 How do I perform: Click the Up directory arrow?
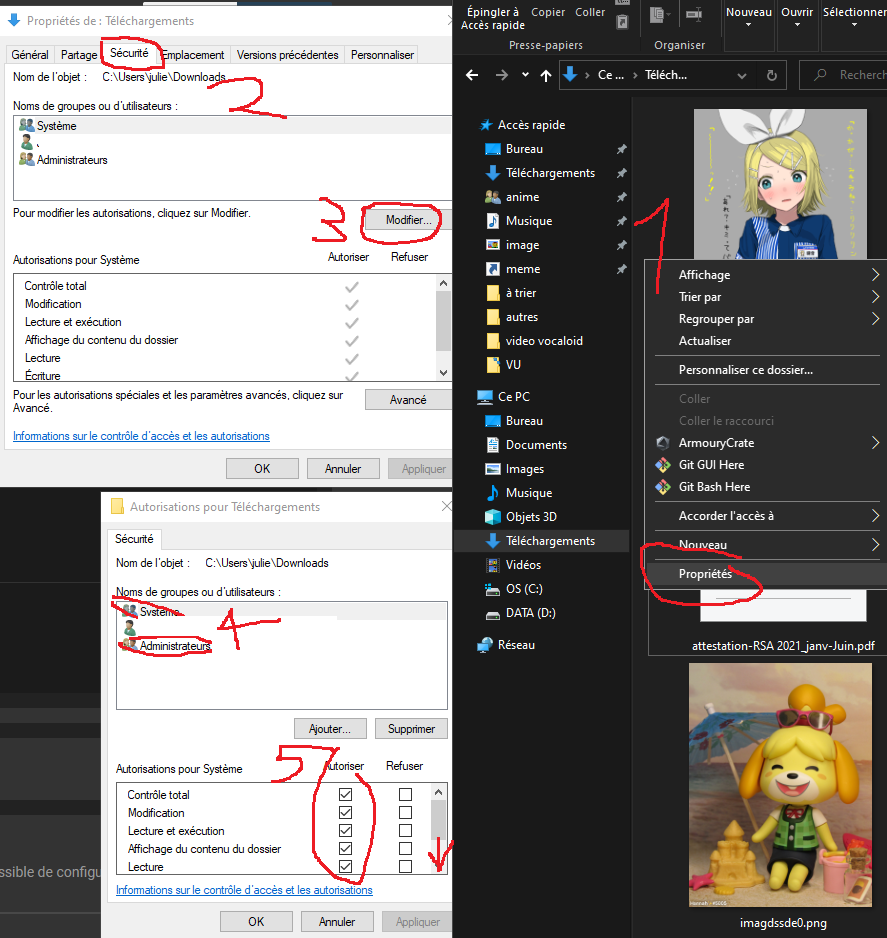[545, 75]
